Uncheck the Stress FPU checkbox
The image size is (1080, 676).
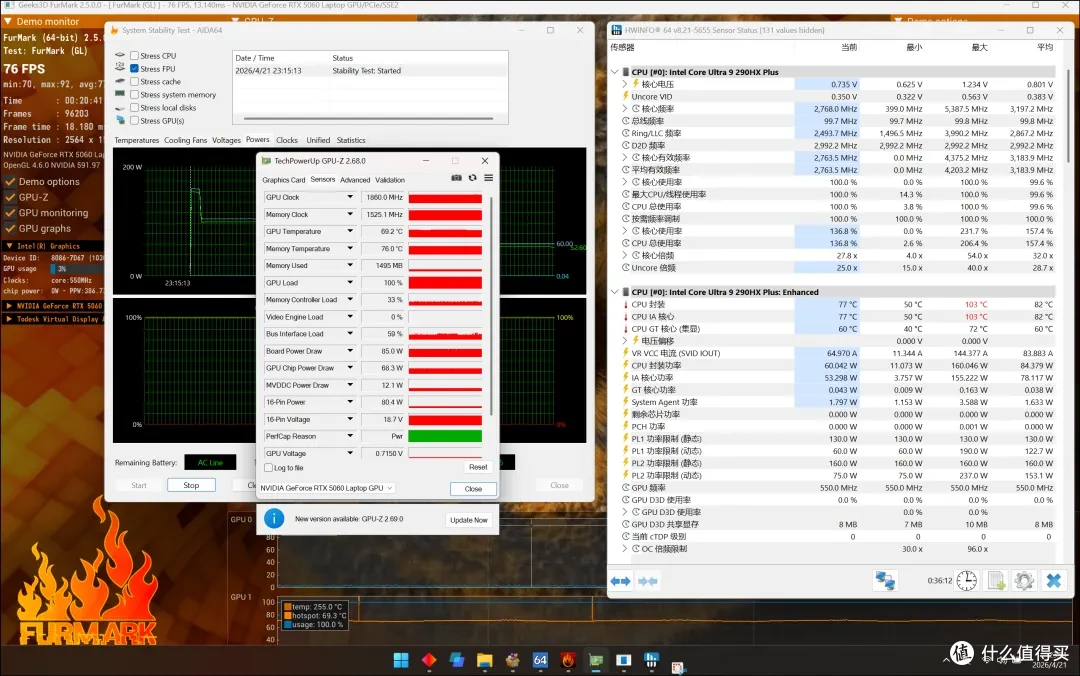coord(134,69)
